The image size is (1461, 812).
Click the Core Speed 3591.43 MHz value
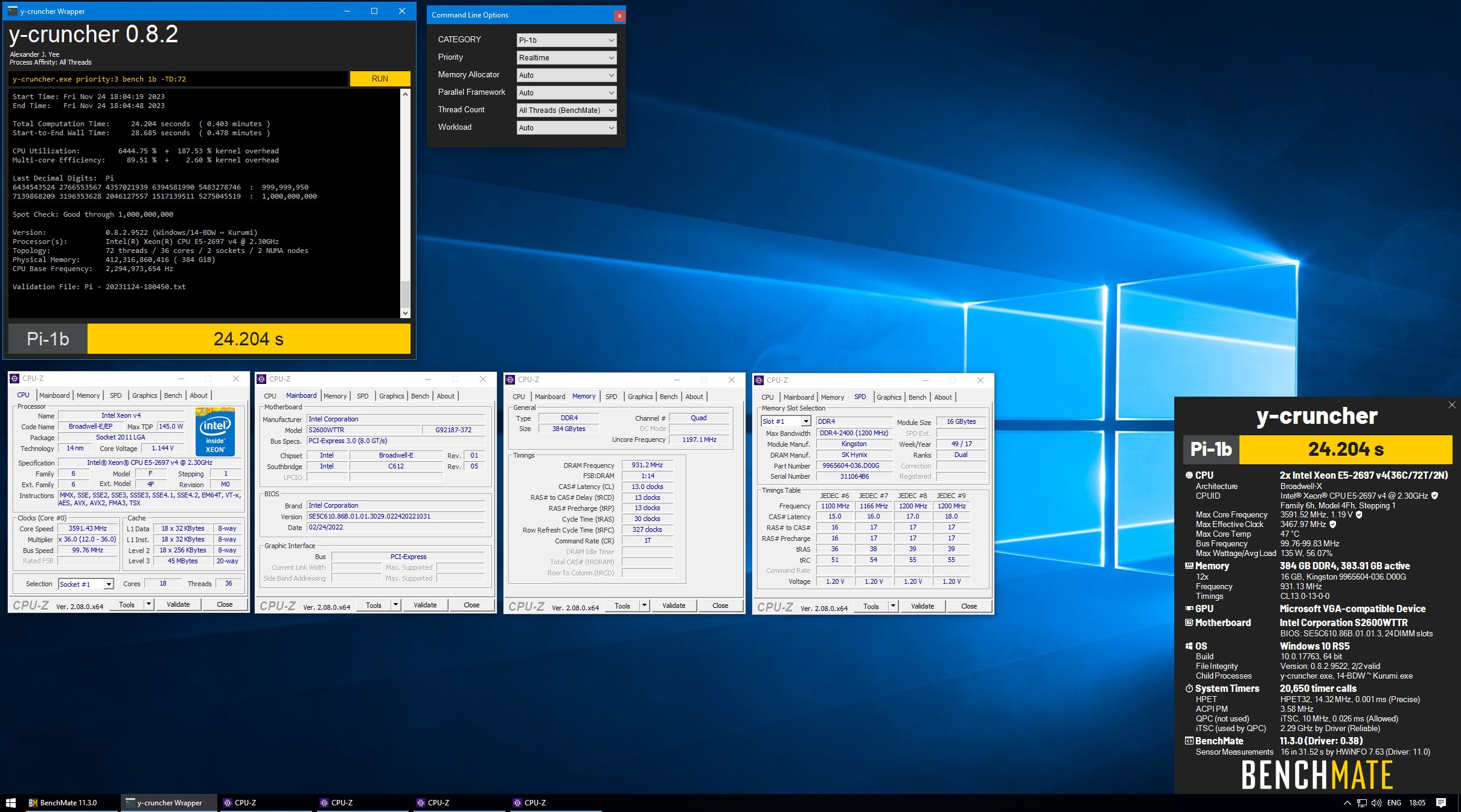[88, 528]
